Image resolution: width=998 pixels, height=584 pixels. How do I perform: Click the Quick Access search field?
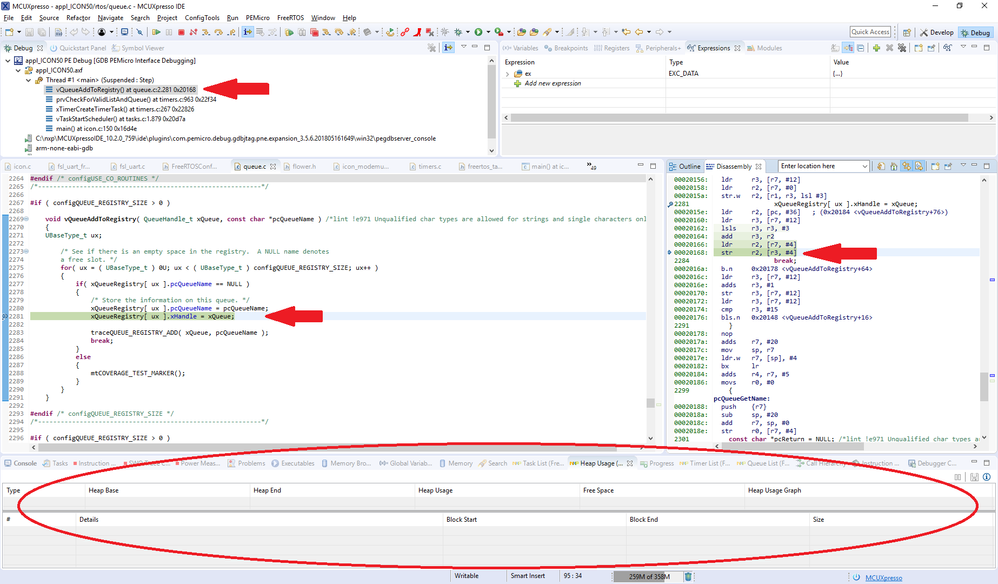point(871,32)
